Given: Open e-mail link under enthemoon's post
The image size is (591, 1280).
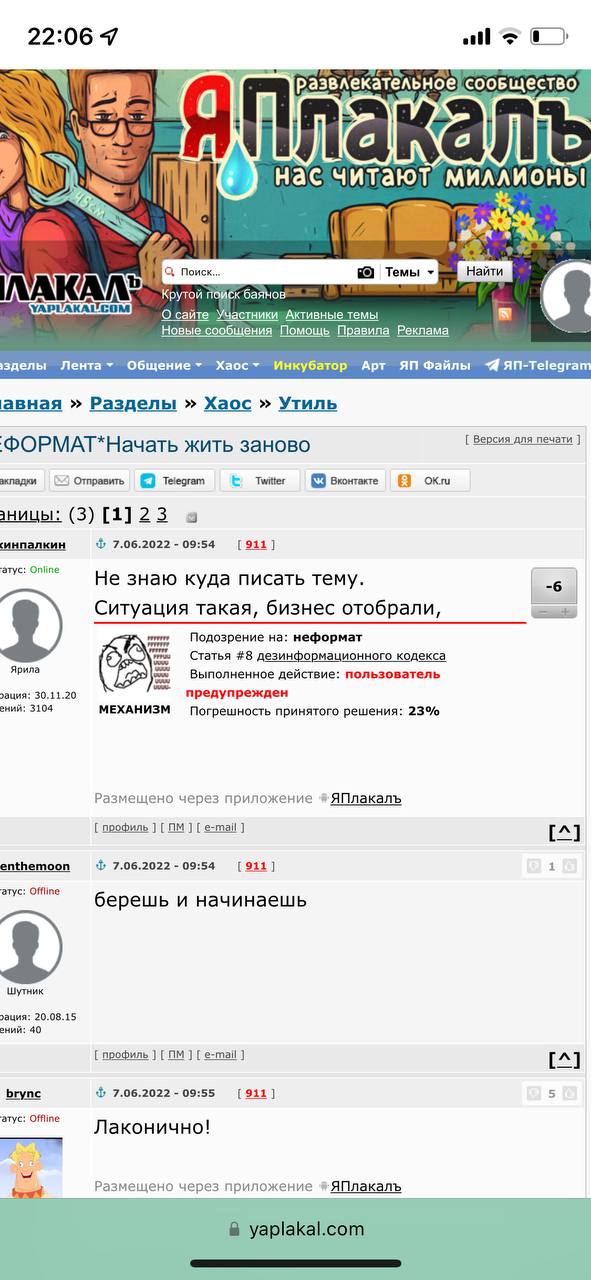Looking at the screenshot, I should [x=220, y=1054].
